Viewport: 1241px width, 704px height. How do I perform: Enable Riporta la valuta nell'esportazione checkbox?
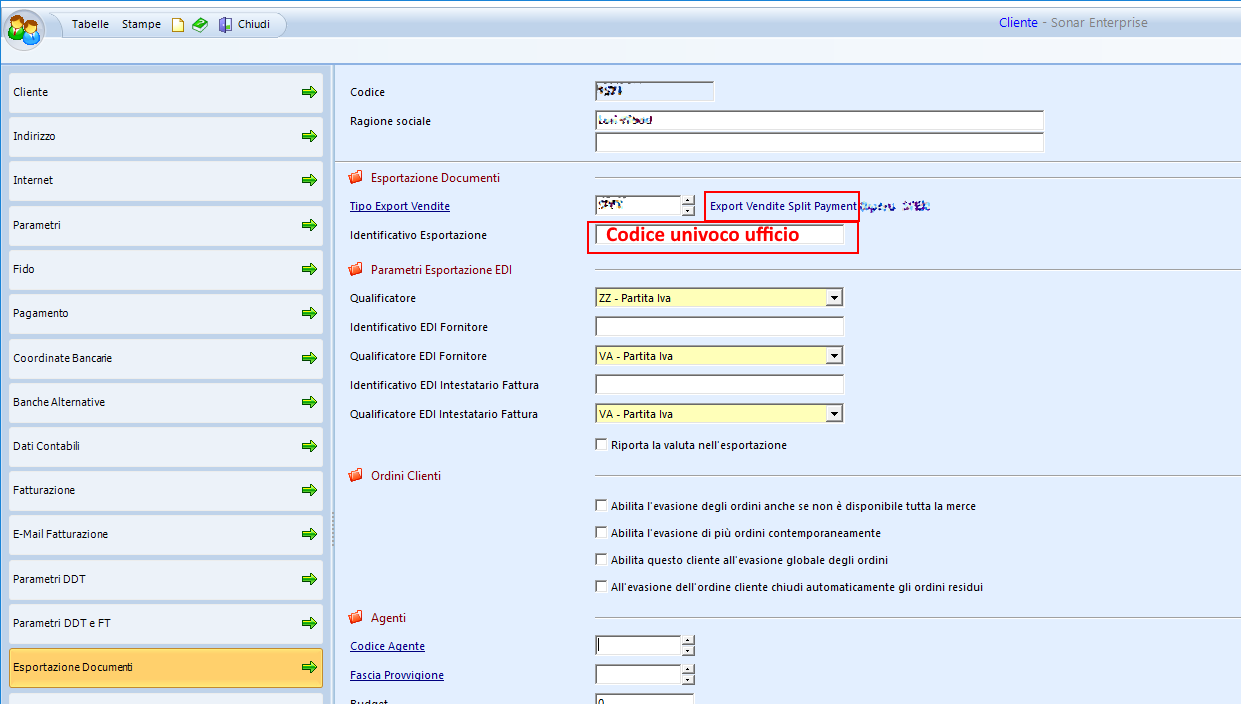click(601, 445)
